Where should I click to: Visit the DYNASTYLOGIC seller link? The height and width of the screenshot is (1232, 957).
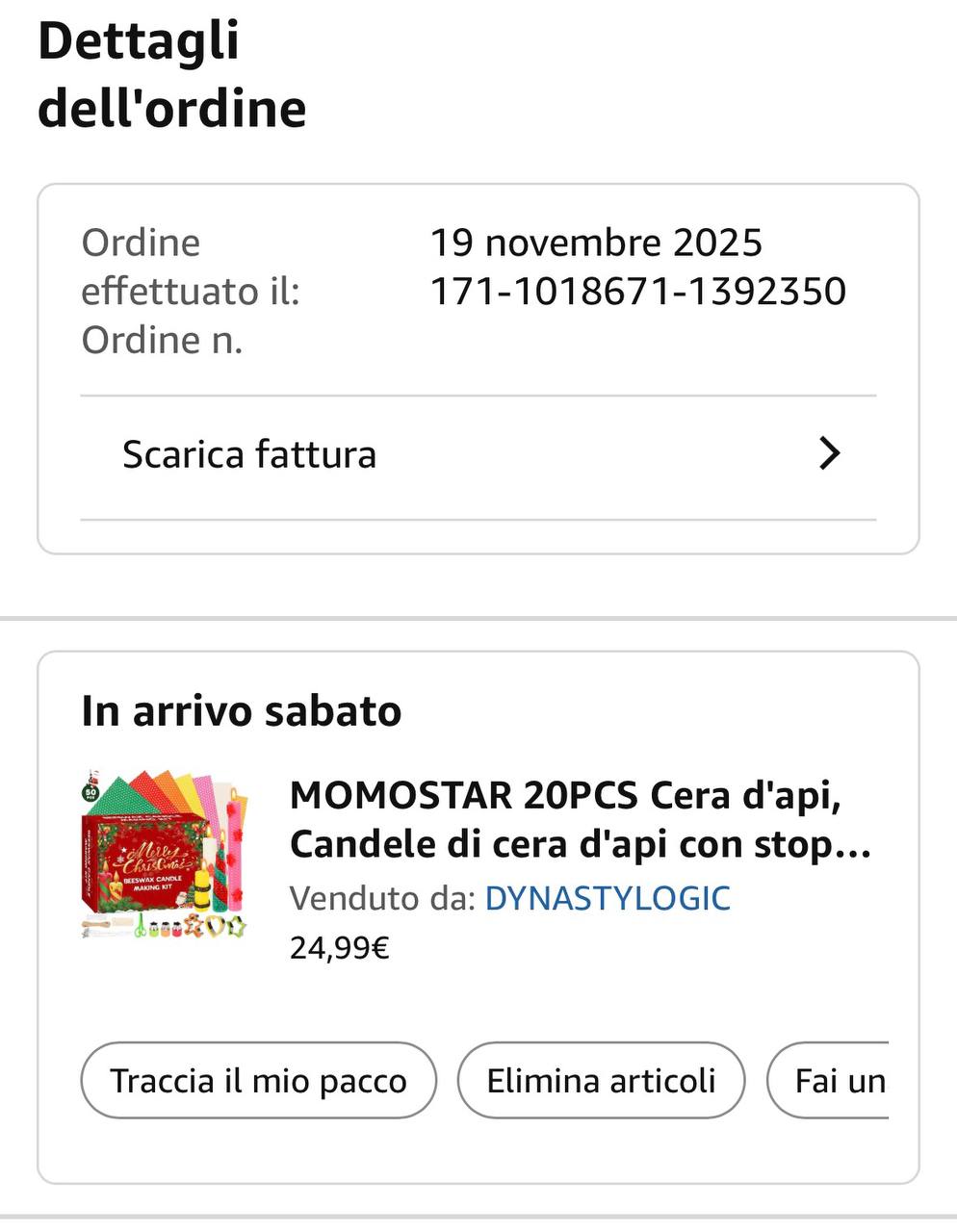608,898
